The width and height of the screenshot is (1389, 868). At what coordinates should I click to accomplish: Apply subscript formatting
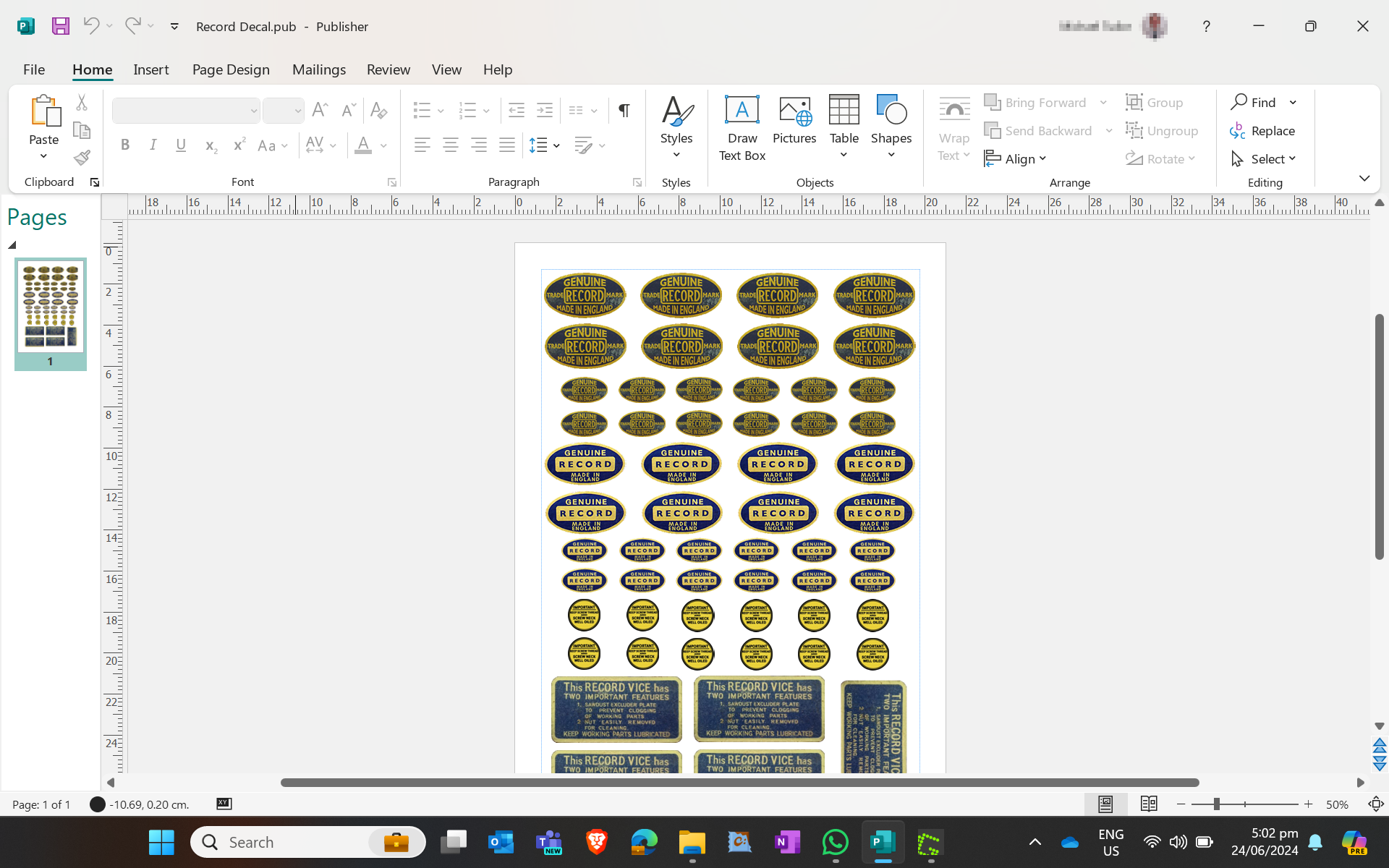click(x=211, y=145)
